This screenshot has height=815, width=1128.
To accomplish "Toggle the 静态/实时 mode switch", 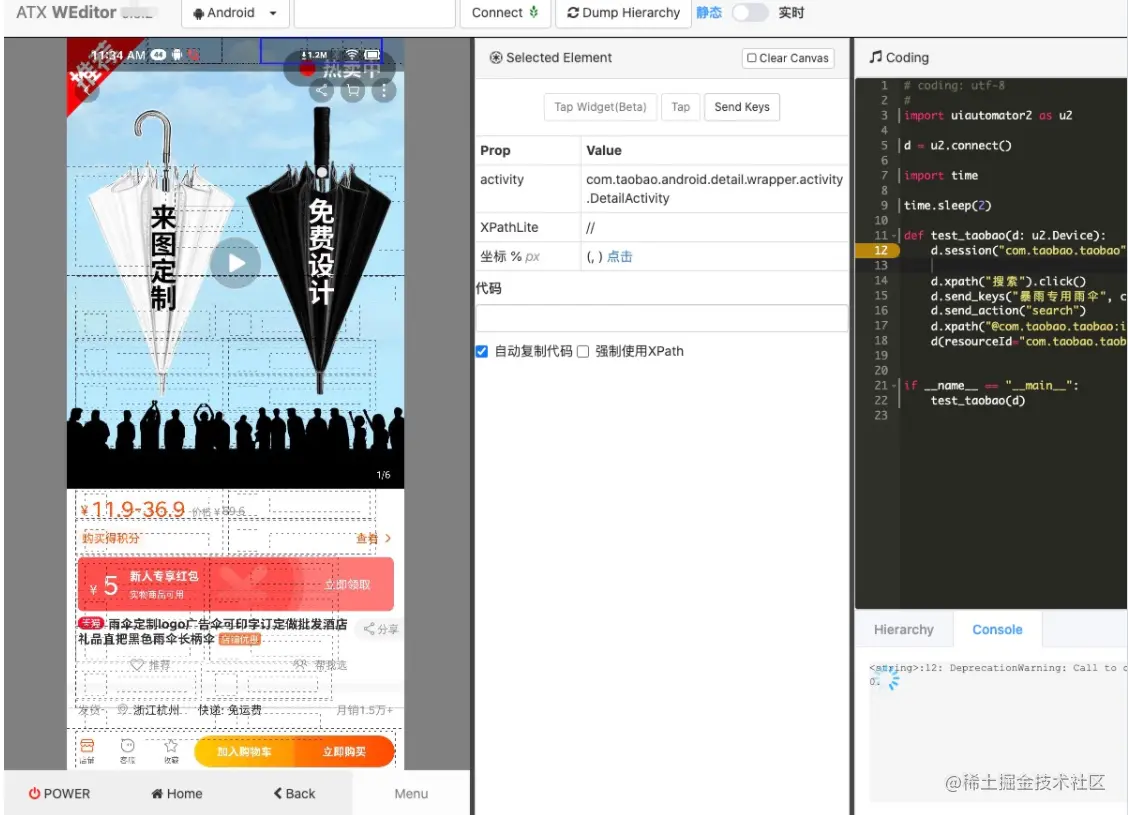I will pyautogui.click(x=749, y=12).
